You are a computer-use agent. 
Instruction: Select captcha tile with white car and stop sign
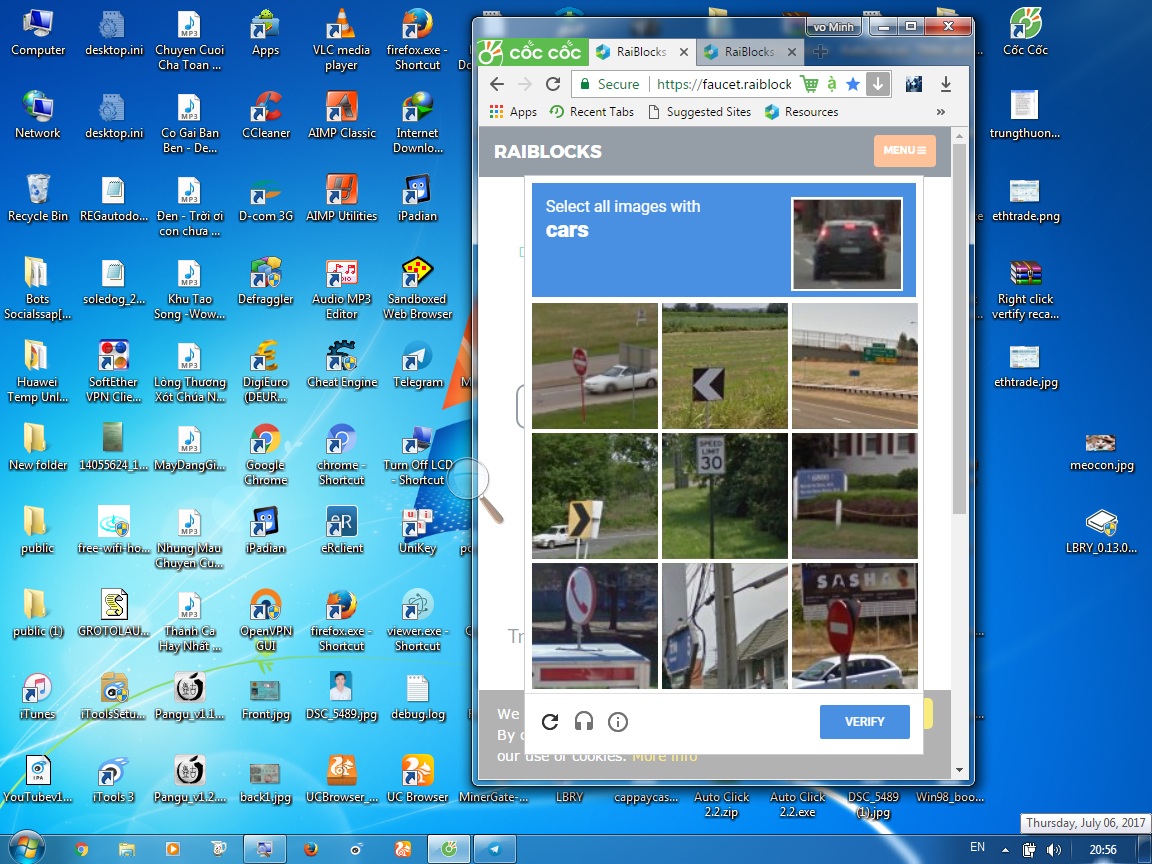(x=595, y=366)
